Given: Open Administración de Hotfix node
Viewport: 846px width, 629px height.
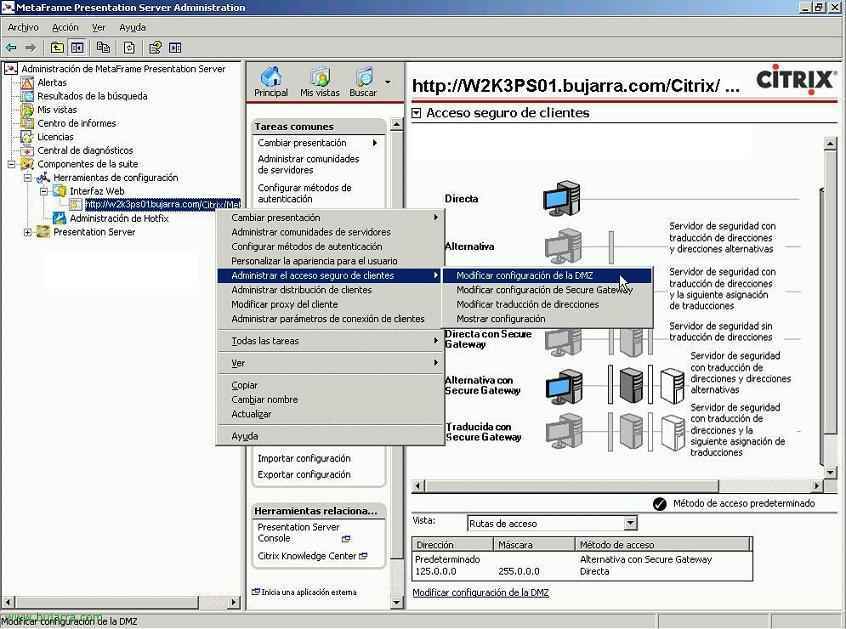Looking at the screenshot, I should click(x=119, y=218).
